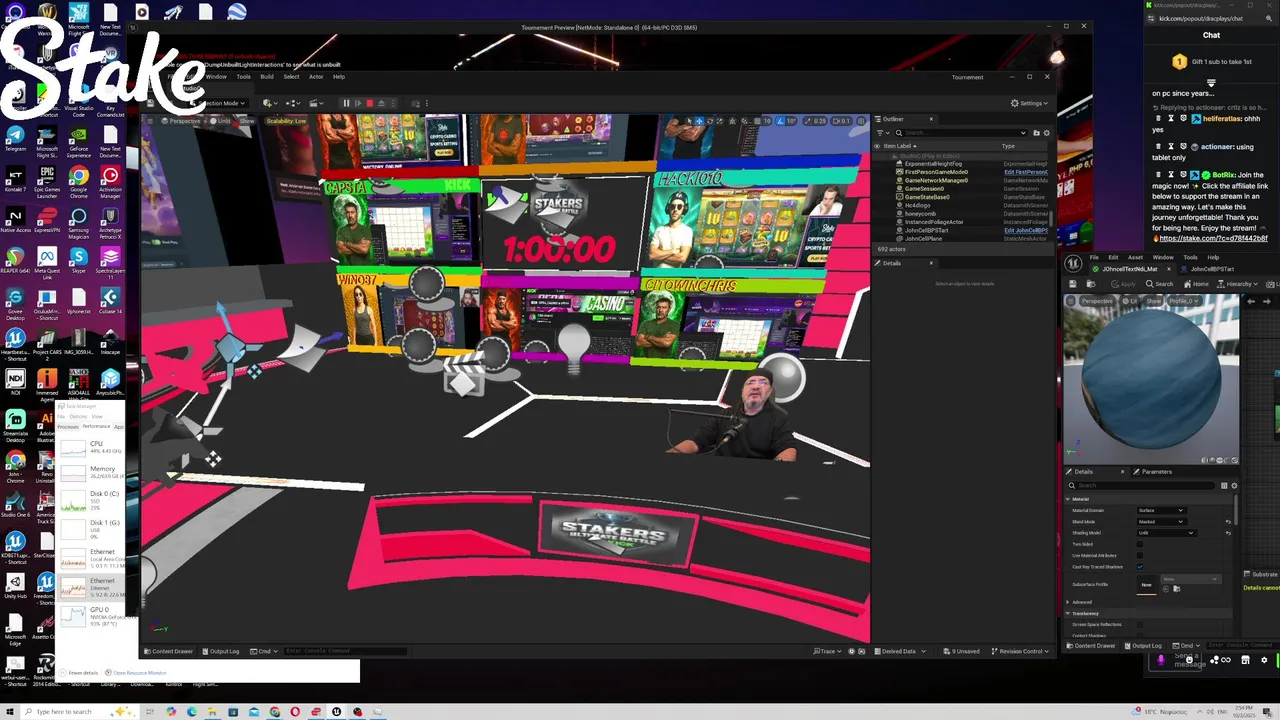Open Blend Mode dropdown set to Masked

[x=1162, y=522]
